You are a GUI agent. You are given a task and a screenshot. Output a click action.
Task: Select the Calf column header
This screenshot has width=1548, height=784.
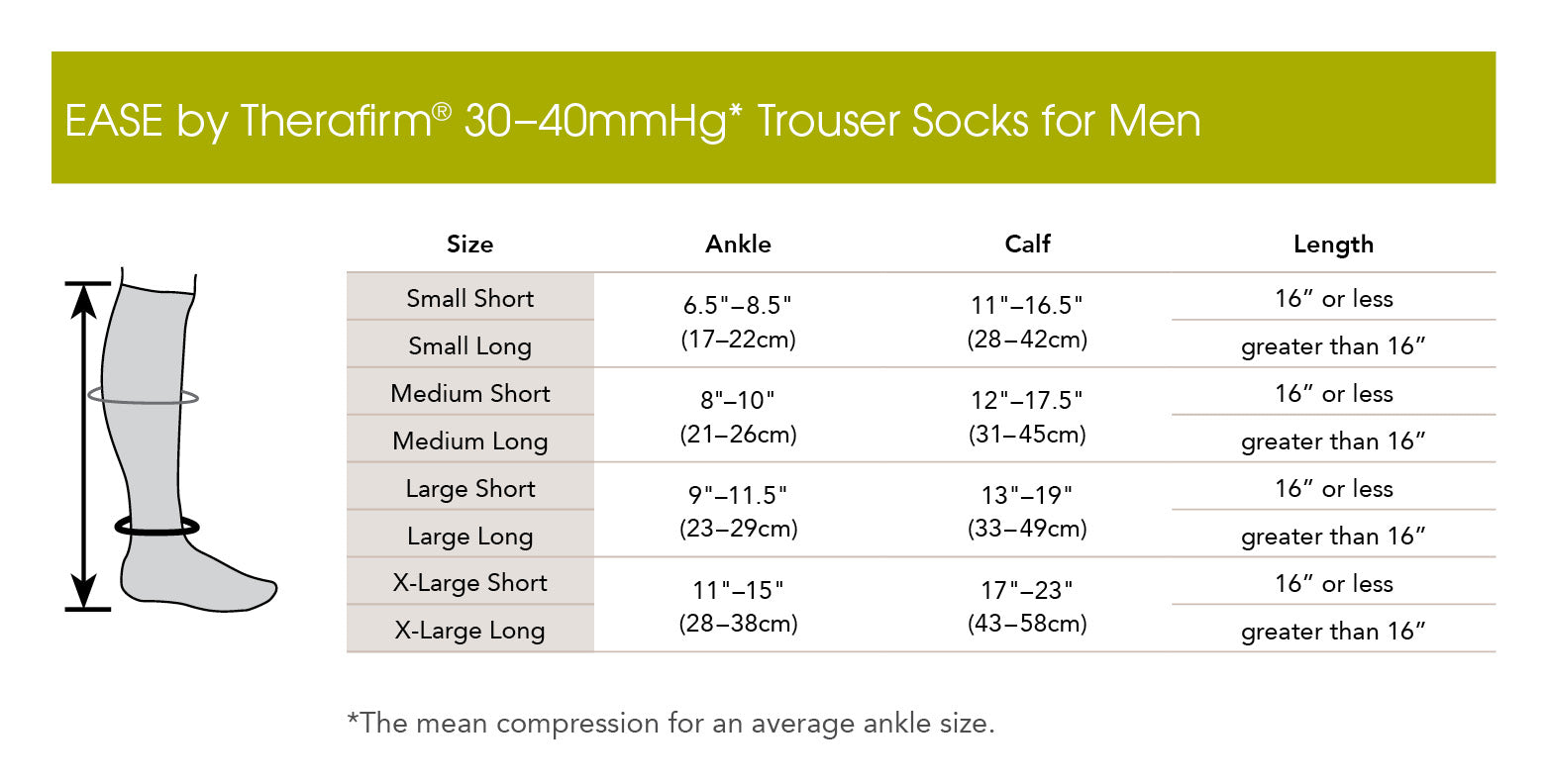click(x=1027, y=245)
